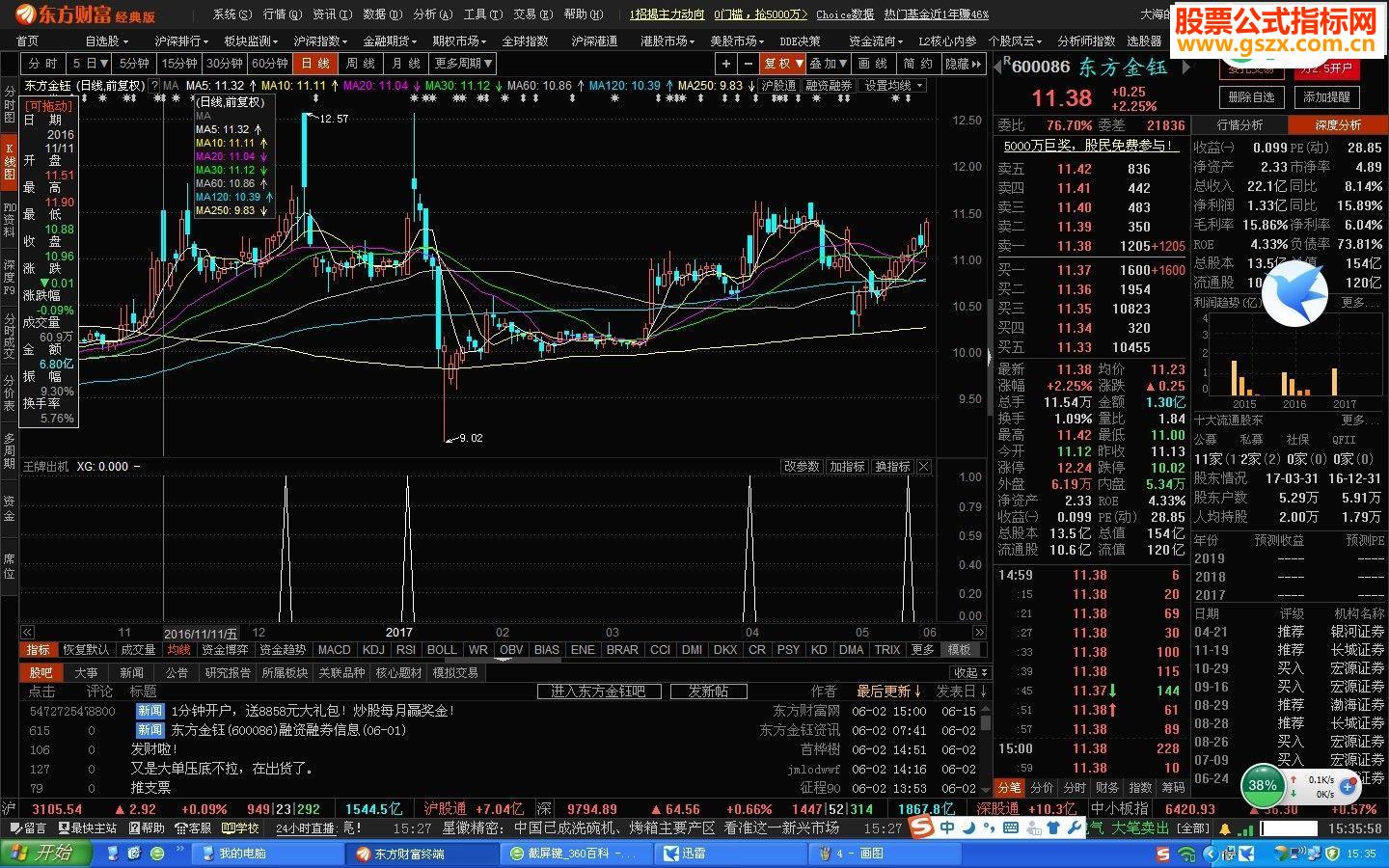The width and height of the screenshot is (1389, 868).
Task: Click the news list scrollbar
Action: click(x=986, y=747)
